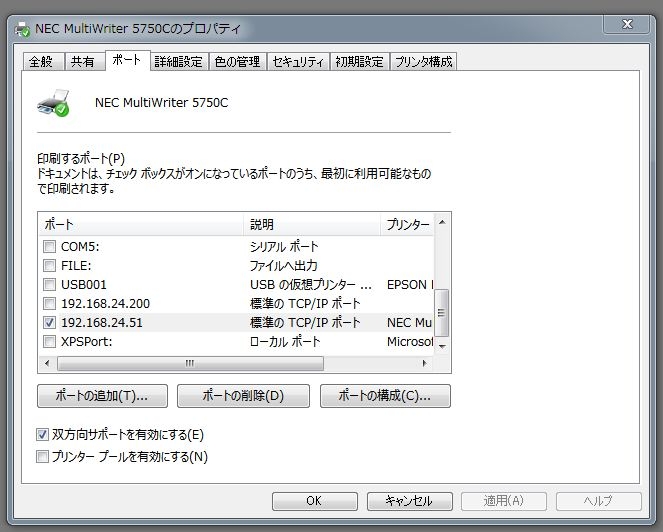663x532 pixels.
Task: Click the NEC Mu printer cell
Action: (409, 323)
